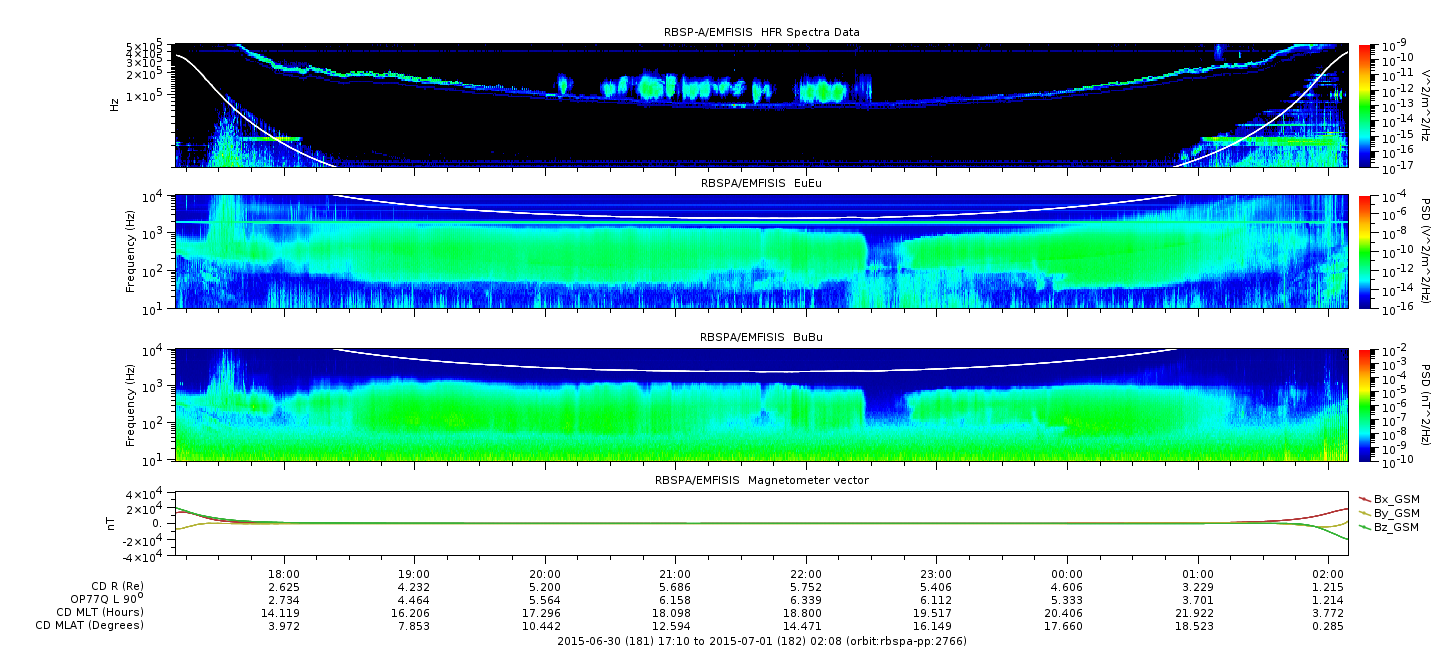Image resolution: width=1447 pixels, height=658 pixels.
Task: Click the RBSPA/EMFISIS EuEu panel title
Action: point(761,183)
